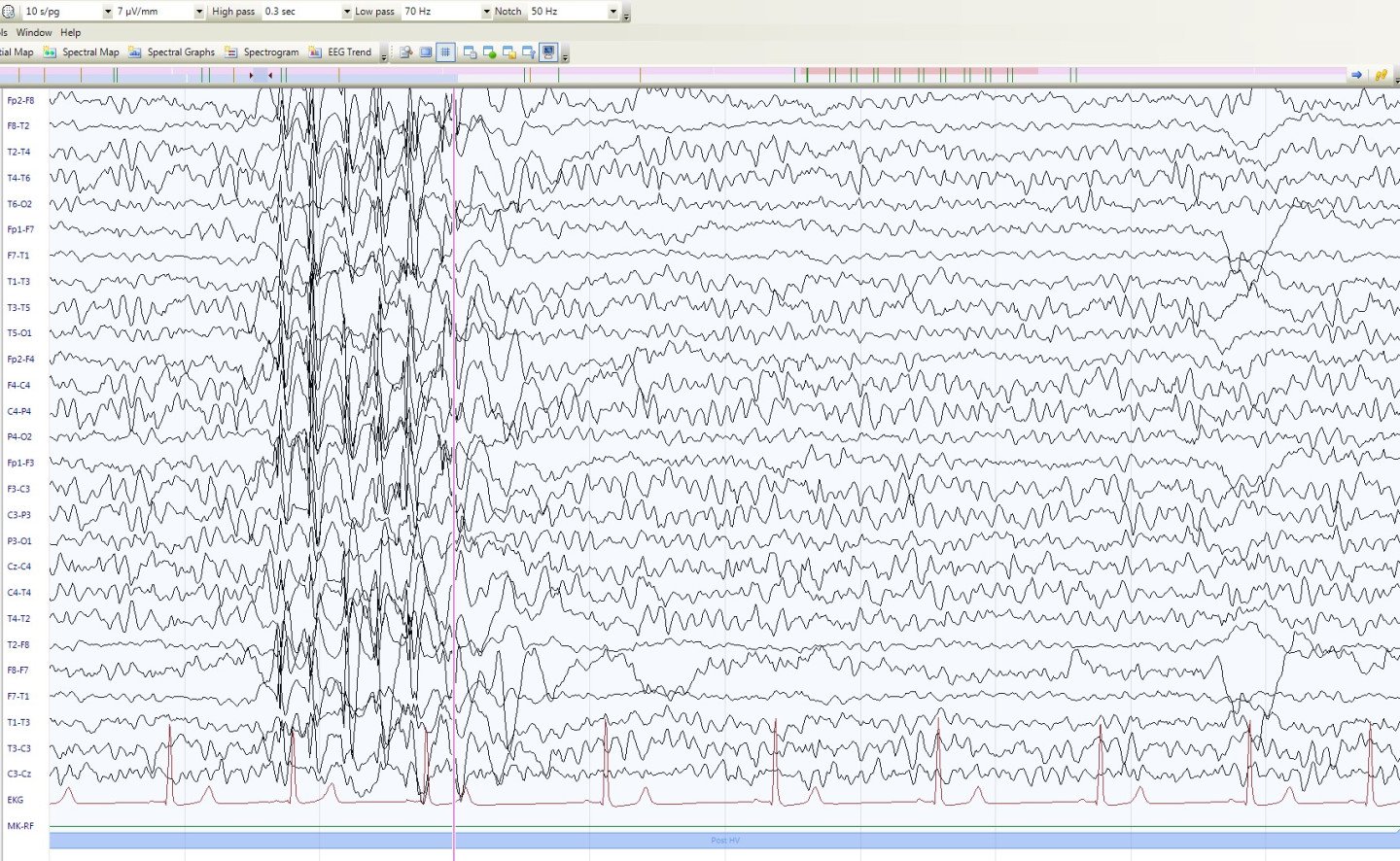Select the C4-T4 channel label
The image size is (1400, 861).
coord(18,592)
